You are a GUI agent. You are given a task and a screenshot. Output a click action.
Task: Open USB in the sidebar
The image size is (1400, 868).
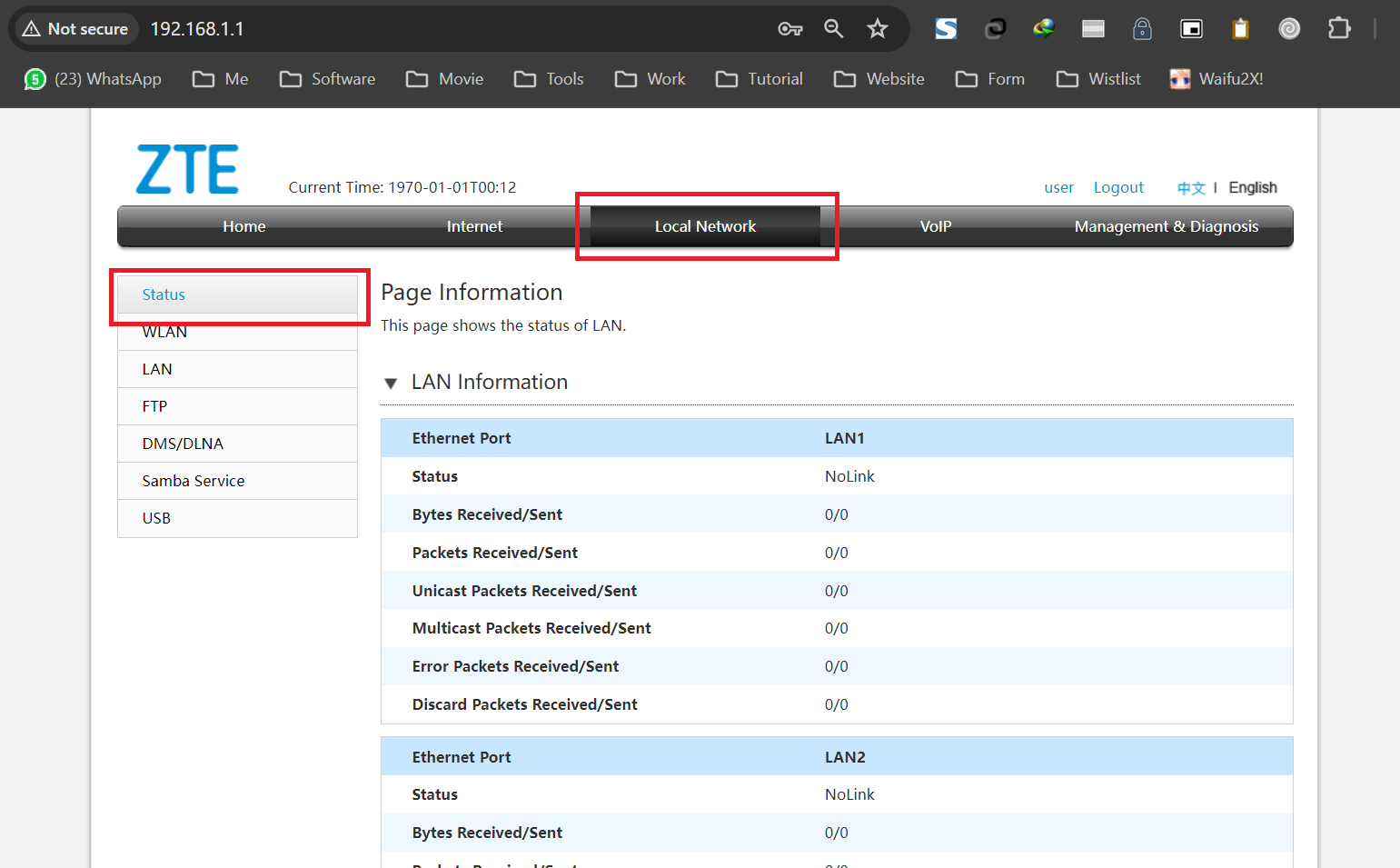click(238, 518)
